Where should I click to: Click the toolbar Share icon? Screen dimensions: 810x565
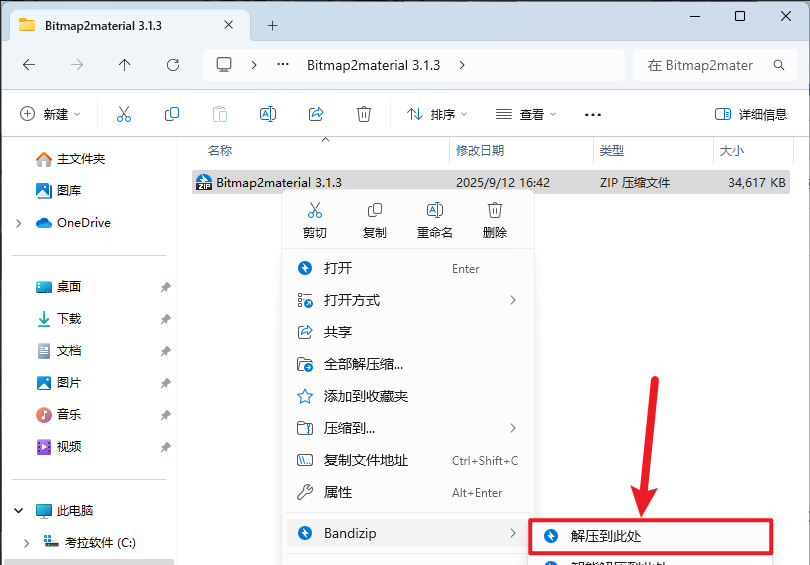point(316,114)
